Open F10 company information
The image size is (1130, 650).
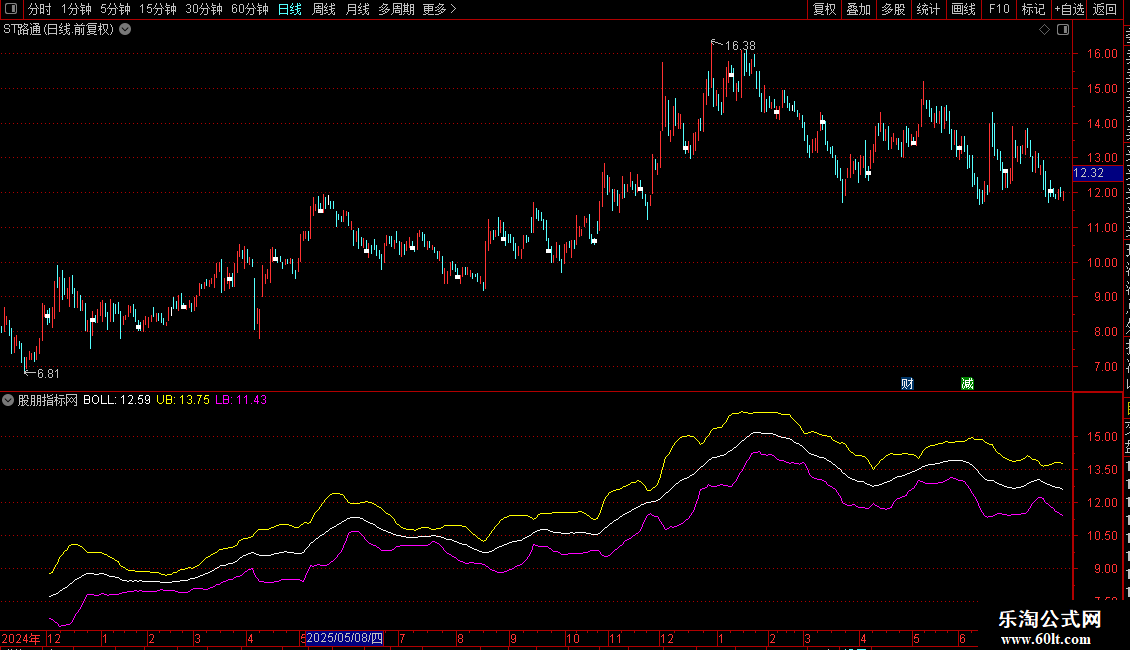(x=999, y=9)
